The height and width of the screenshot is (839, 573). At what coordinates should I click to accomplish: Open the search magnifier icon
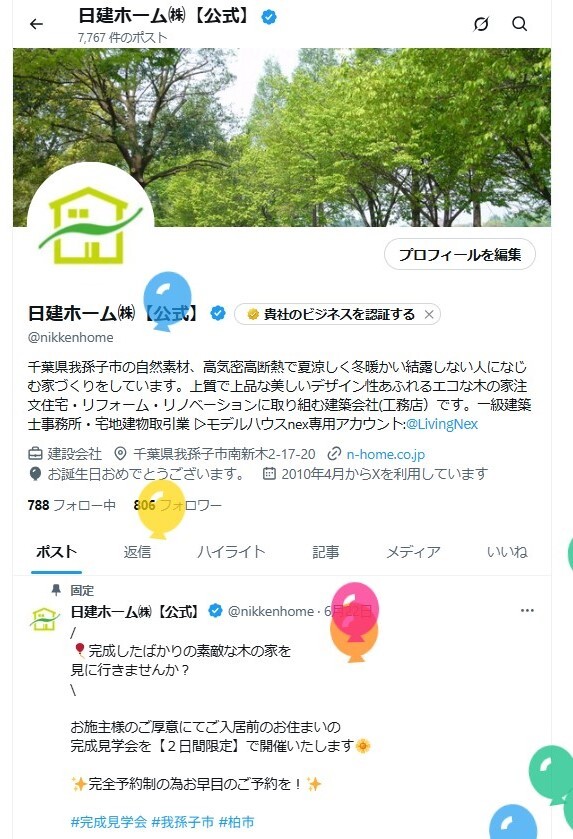tap(519, 24)
